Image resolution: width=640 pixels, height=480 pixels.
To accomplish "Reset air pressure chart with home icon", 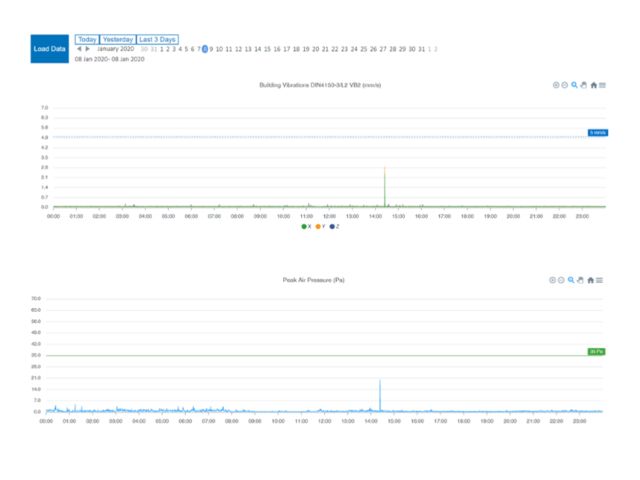I will pos(590,280).
